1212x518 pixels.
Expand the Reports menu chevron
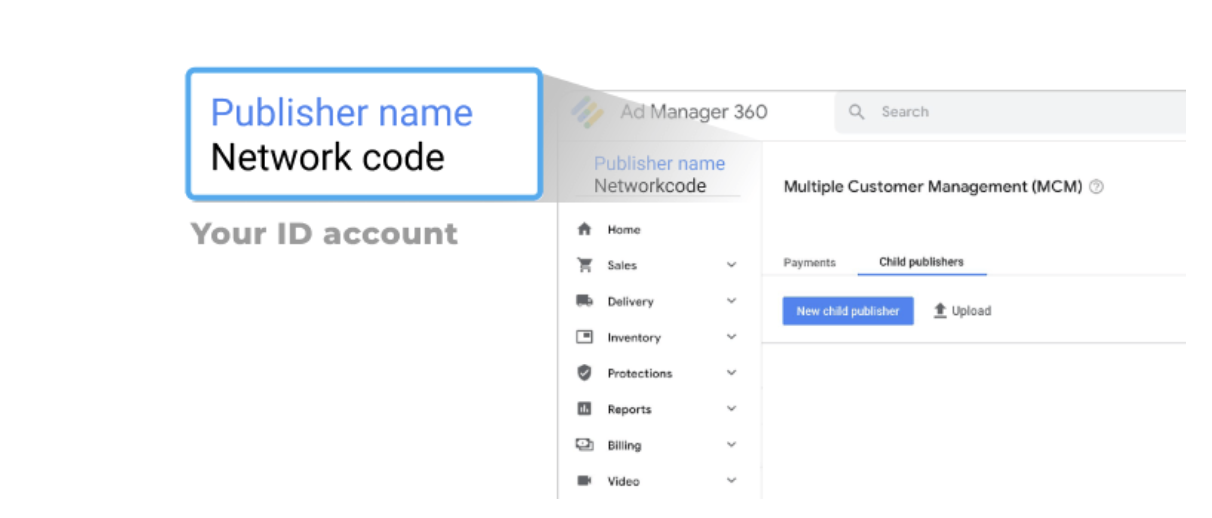[731, 409]
